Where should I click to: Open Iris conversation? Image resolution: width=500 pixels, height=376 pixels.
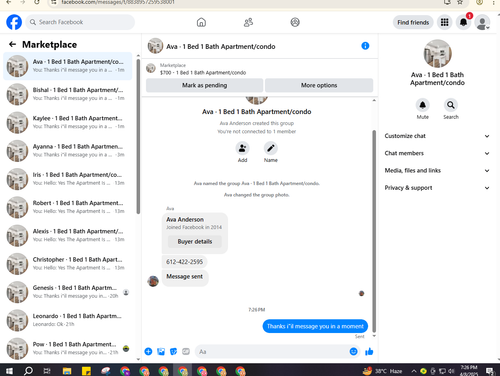pyautogui.click(x=68, y=179)
